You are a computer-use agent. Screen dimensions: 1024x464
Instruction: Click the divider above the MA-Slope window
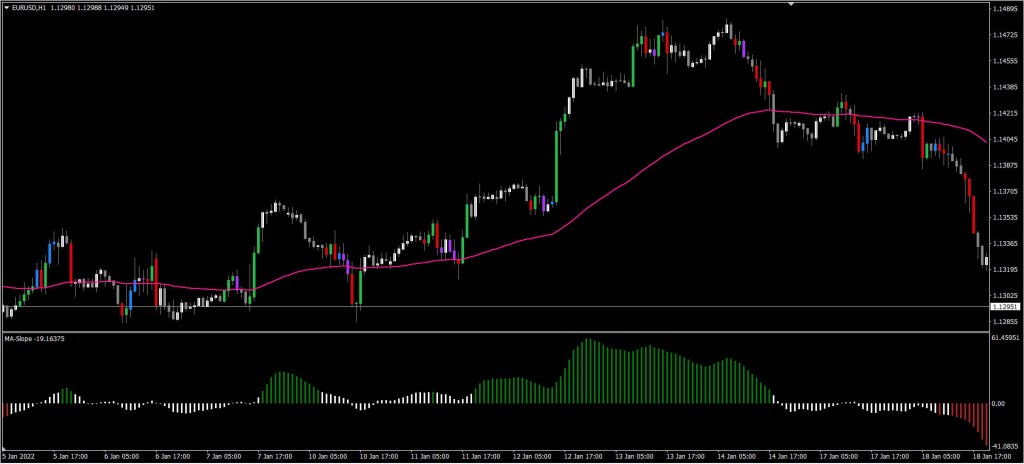tap(500, 331)
